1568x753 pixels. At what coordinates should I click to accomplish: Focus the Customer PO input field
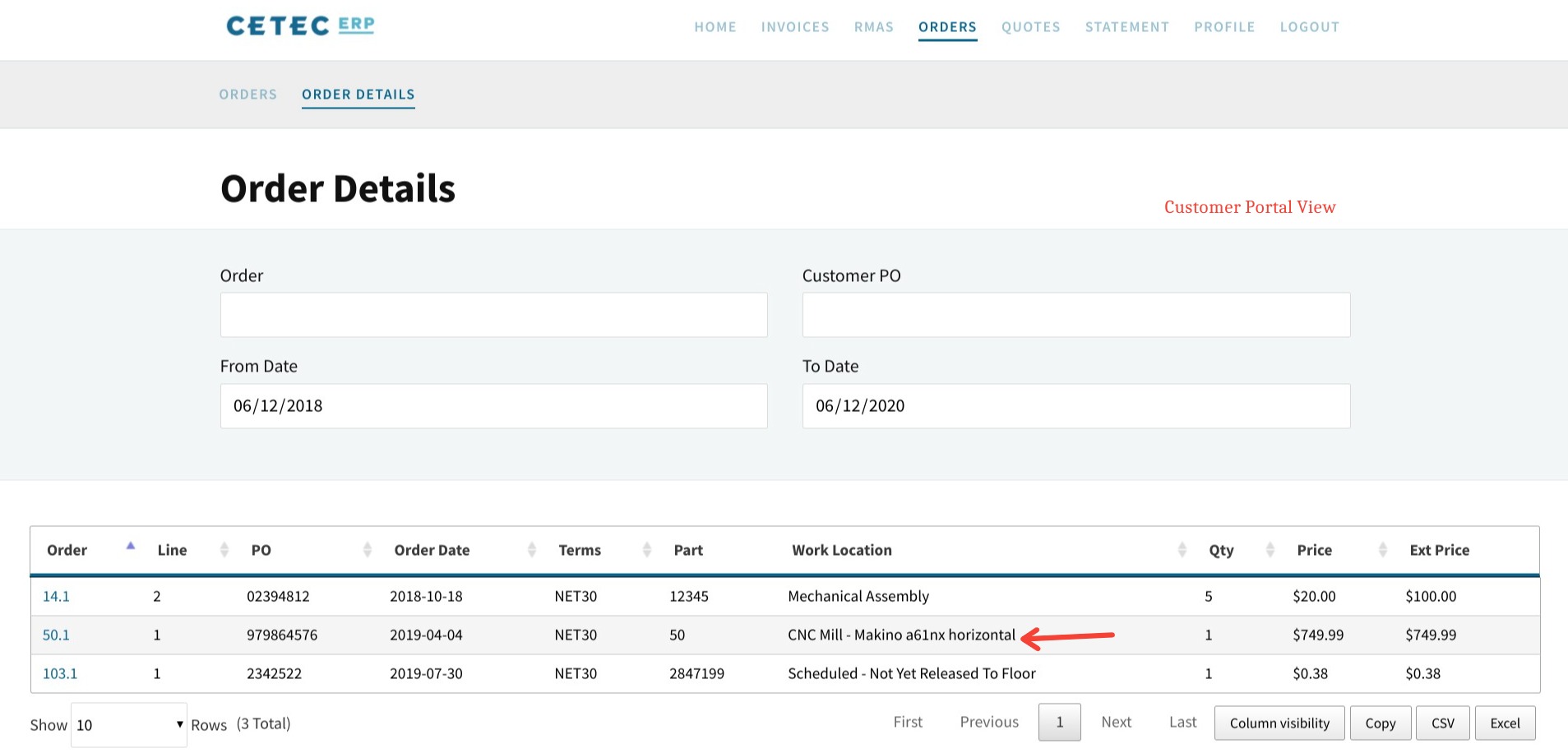tap(1076, 315)
